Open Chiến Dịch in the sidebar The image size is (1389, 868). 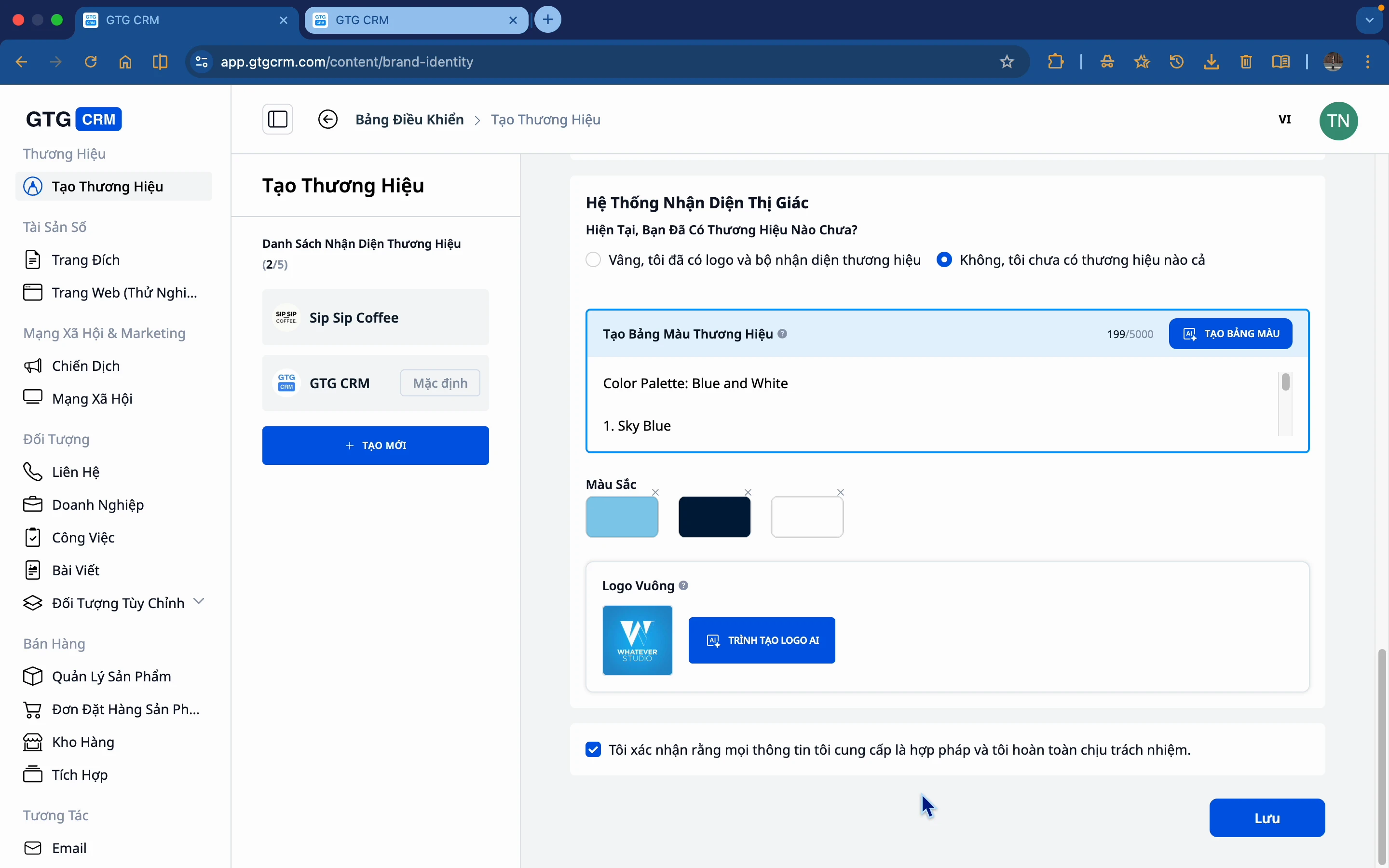point(85,366)
